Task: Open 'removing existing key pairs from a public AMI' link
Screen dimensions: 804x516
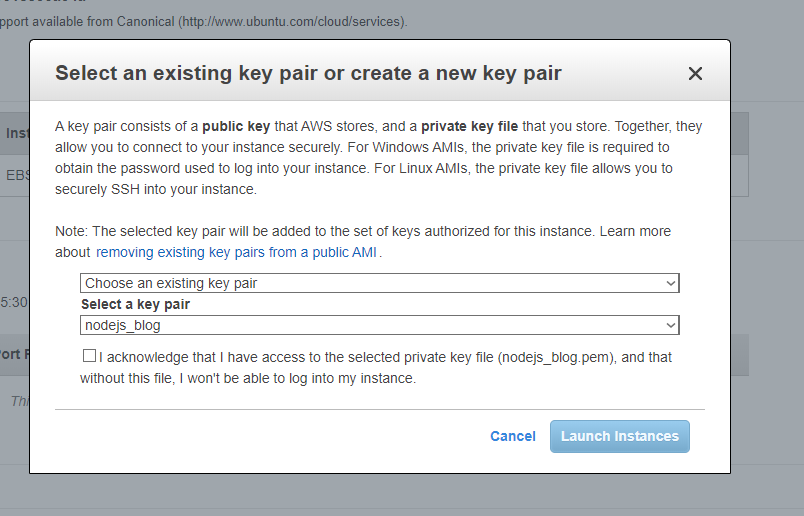Action: point(236,252)
